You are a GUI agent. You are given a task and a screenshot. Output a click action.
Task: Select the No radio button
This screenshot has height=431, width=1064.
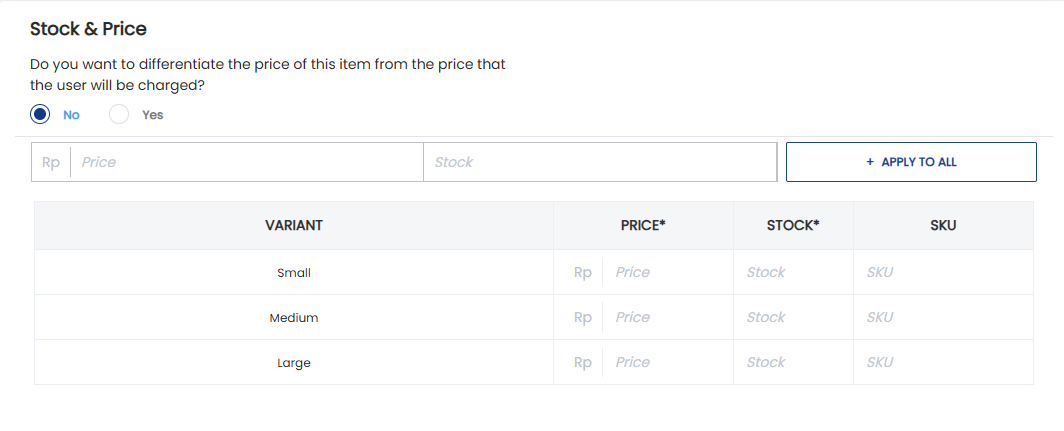point(40,115)
